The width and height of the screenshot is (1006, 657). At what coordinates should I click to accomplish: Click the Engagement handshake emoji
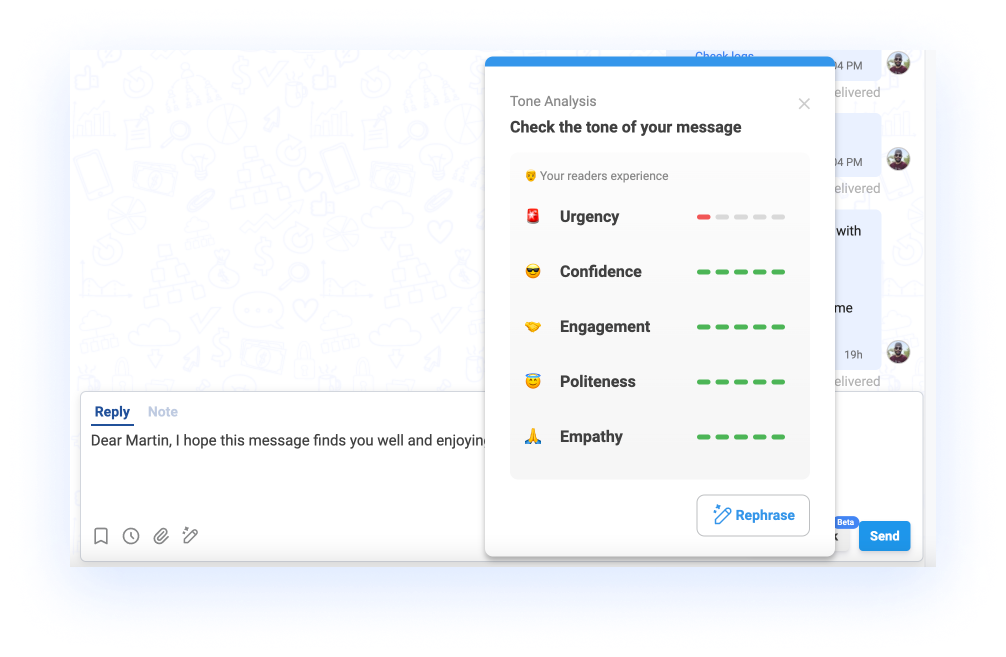pos(533,327)
